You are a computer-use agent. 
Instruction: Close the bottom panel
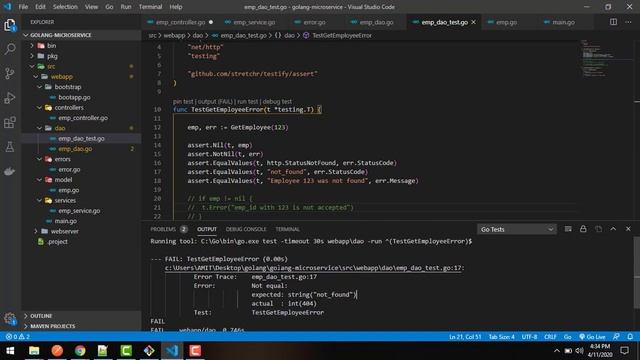click(628, 229)
